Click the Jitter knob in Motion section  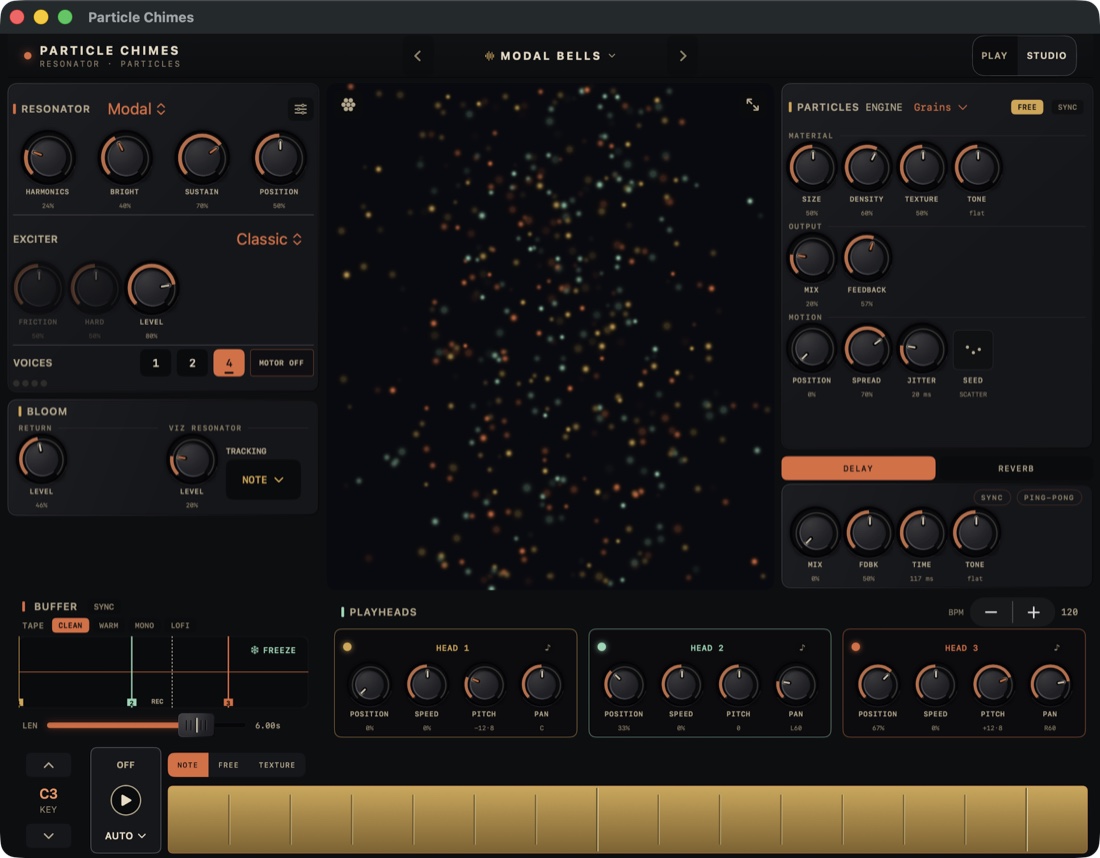click(921, 348)
